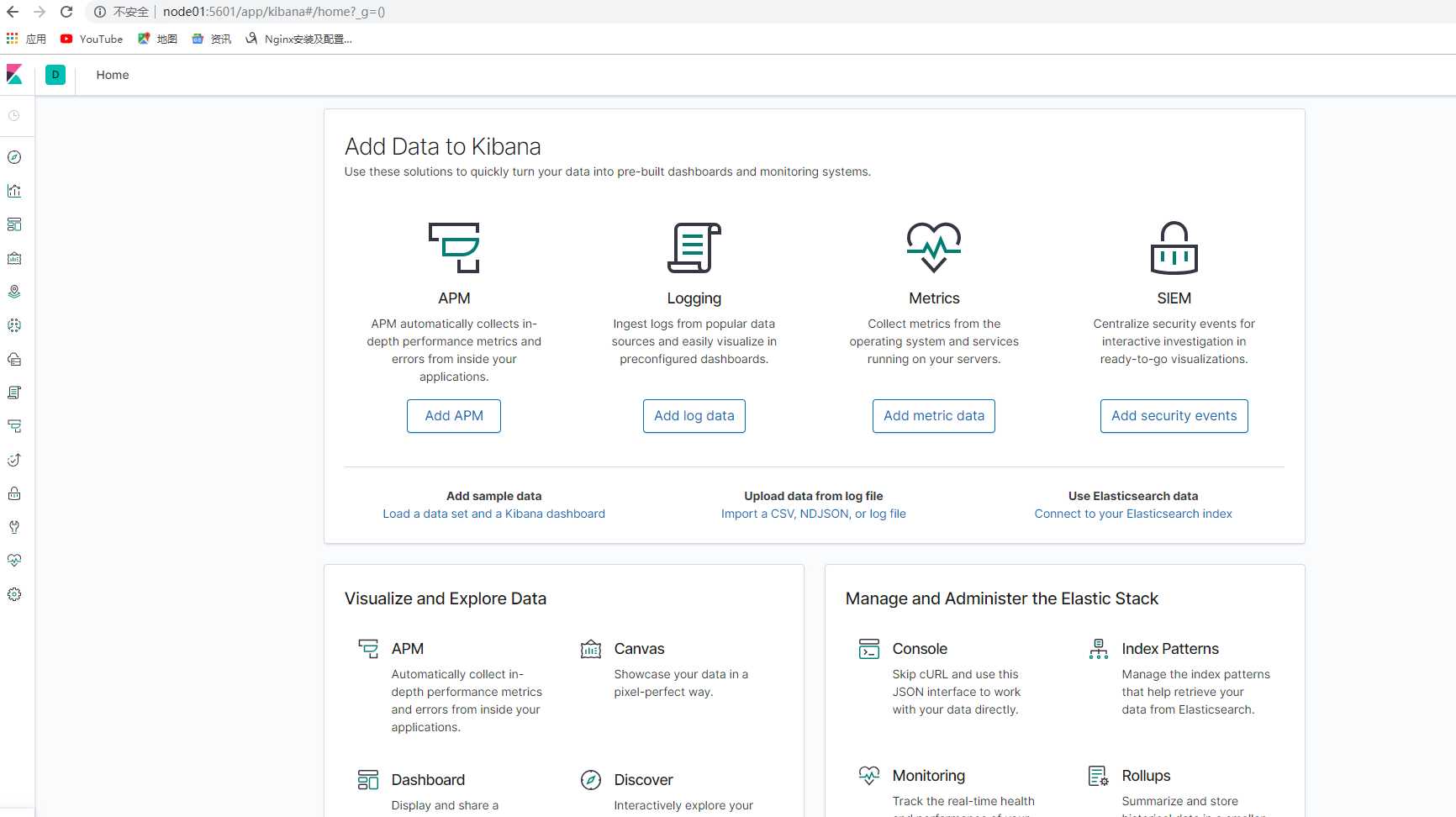The height and width of the screenshot is (817, 1456).
Task: Open the Dashboard title link
Action: point(428,780)
